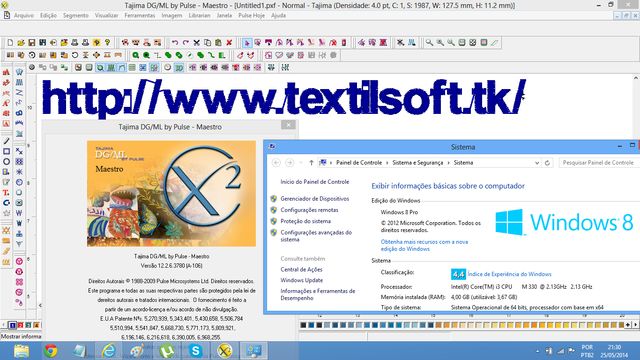The height and width of the screenshot is (360, 640).
Task: Open the Ferramentas menu
Action: 140,16
